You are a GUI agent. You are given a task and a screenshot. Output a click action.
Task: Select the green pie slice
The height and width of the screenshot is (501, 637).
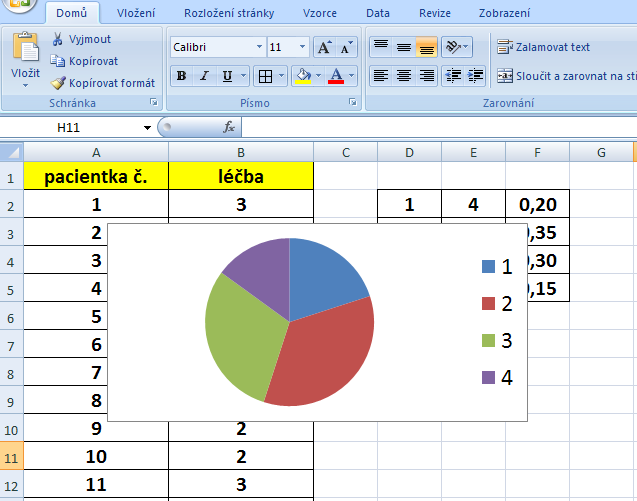[x=244, y=333]
